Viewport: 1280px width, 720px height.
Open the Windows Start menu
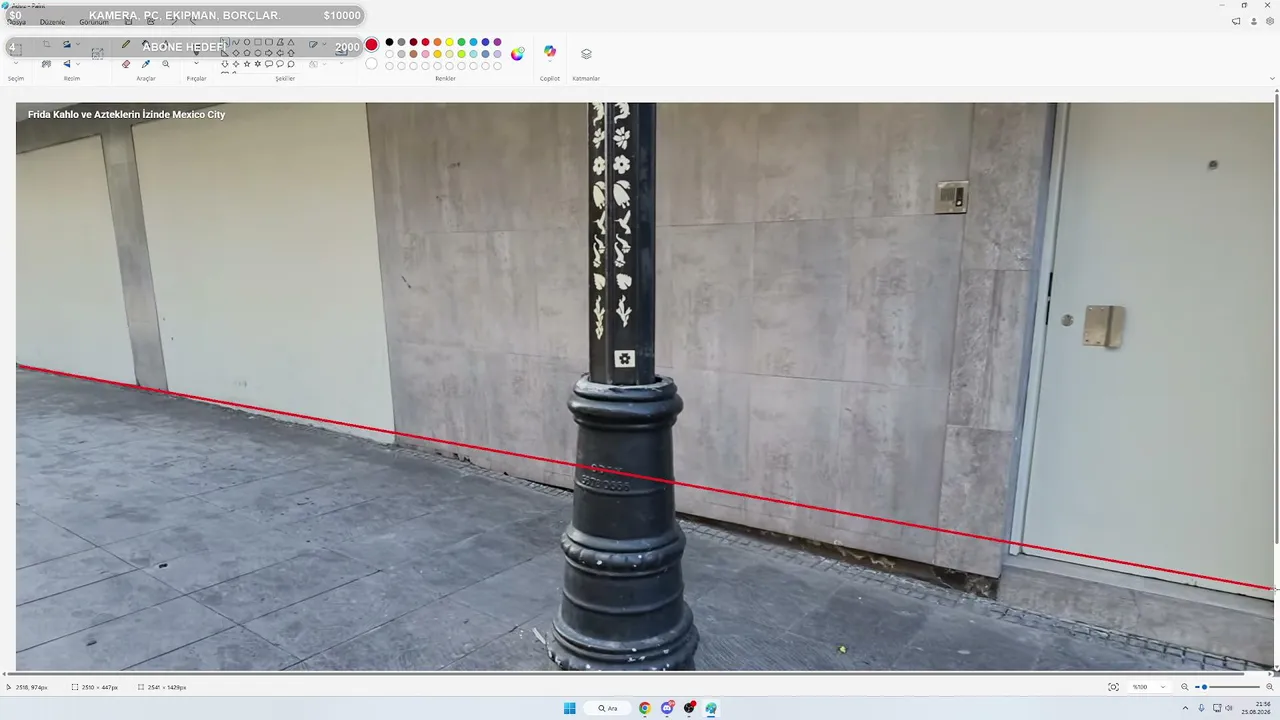tap(569, 708)
